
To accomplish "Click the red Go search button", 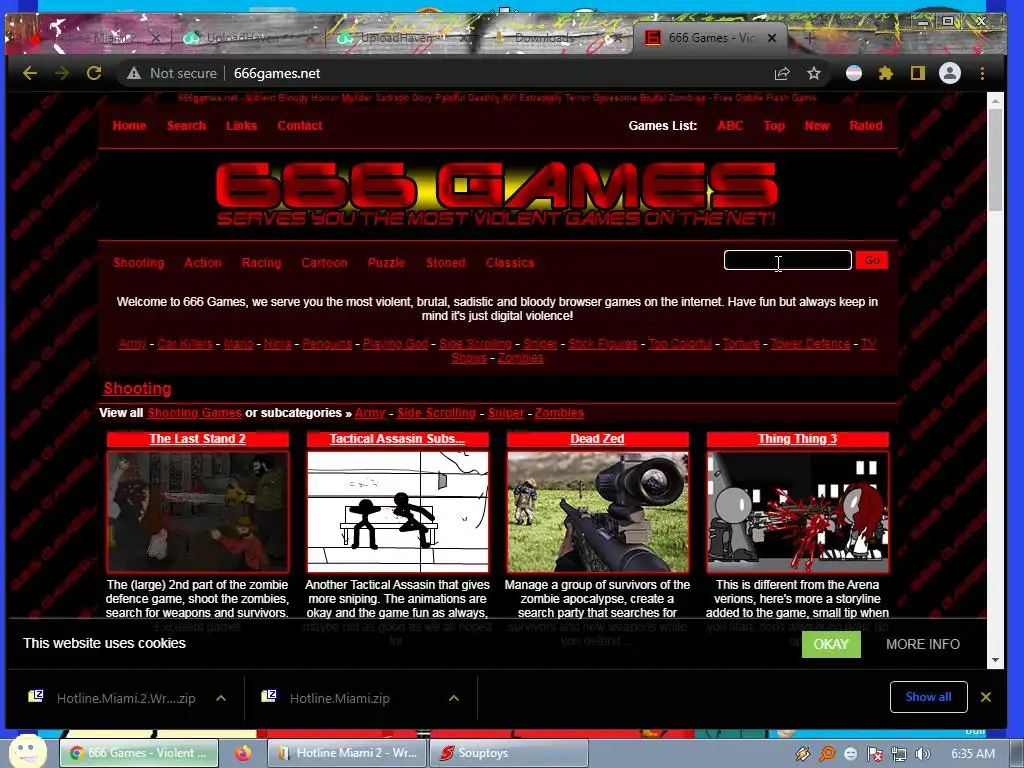I will pyautogui.click(x=872, y=260).
